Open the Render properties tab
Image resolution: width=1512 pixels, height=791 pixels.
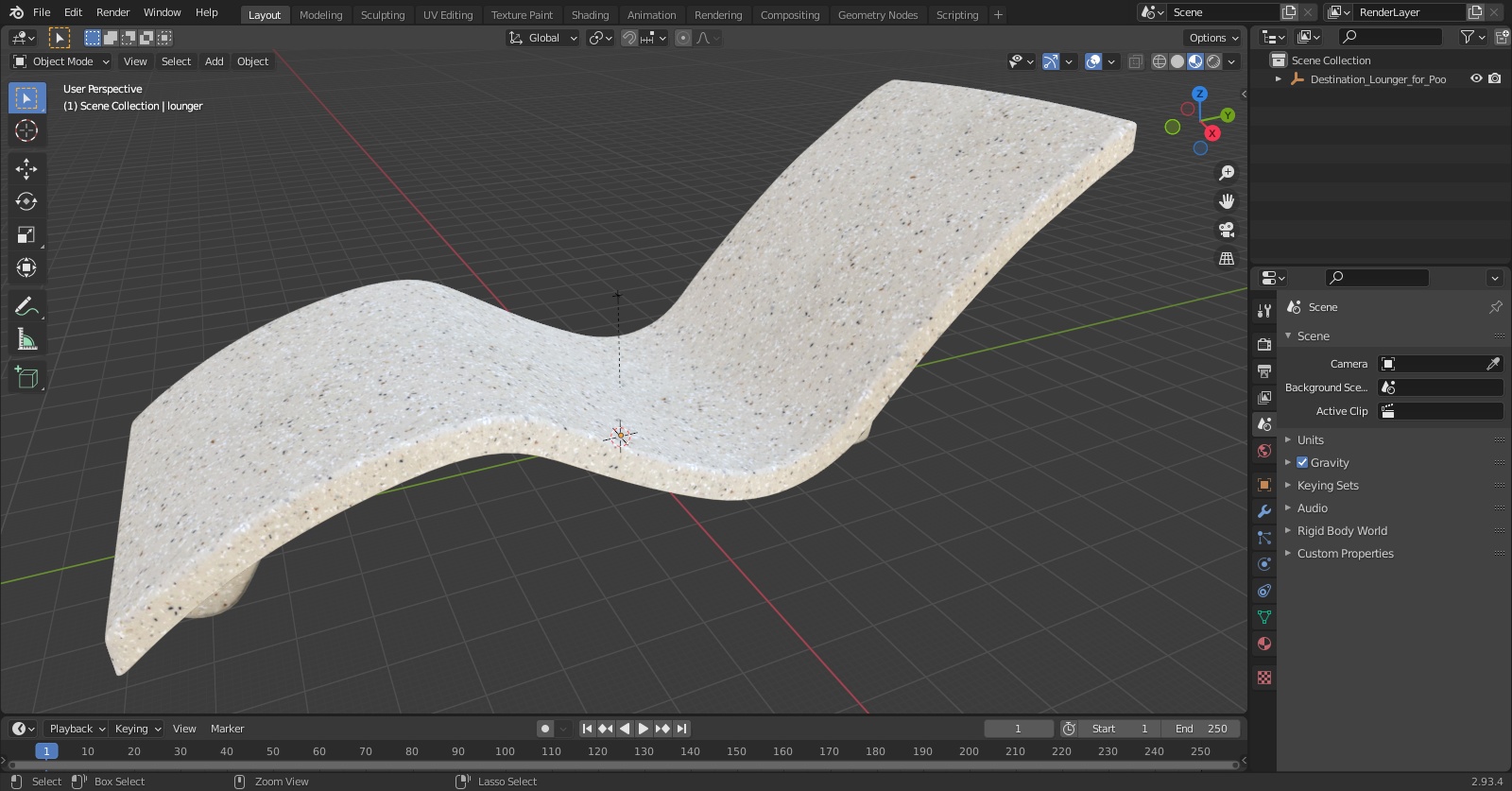click(x=1263, y=345)
